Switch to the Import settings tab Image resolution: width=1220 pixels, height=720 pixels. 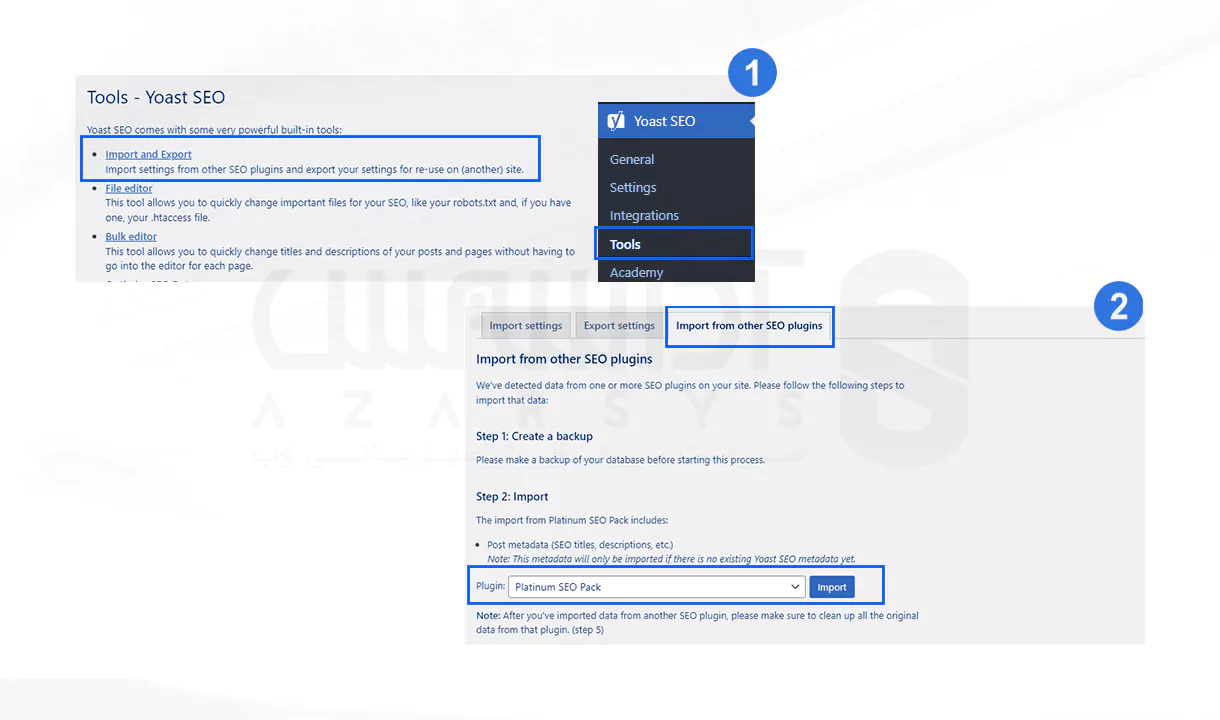525,326
